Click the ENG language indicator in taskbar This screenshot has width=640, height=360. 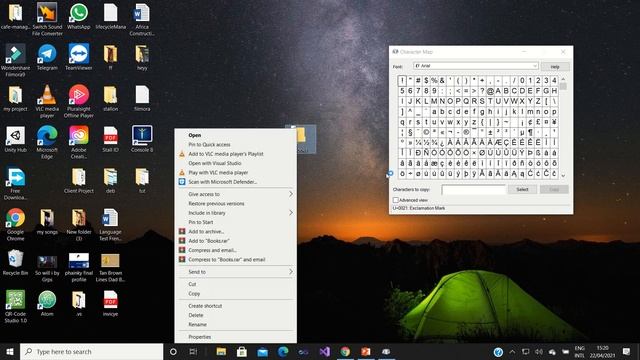tap(580, 351)
